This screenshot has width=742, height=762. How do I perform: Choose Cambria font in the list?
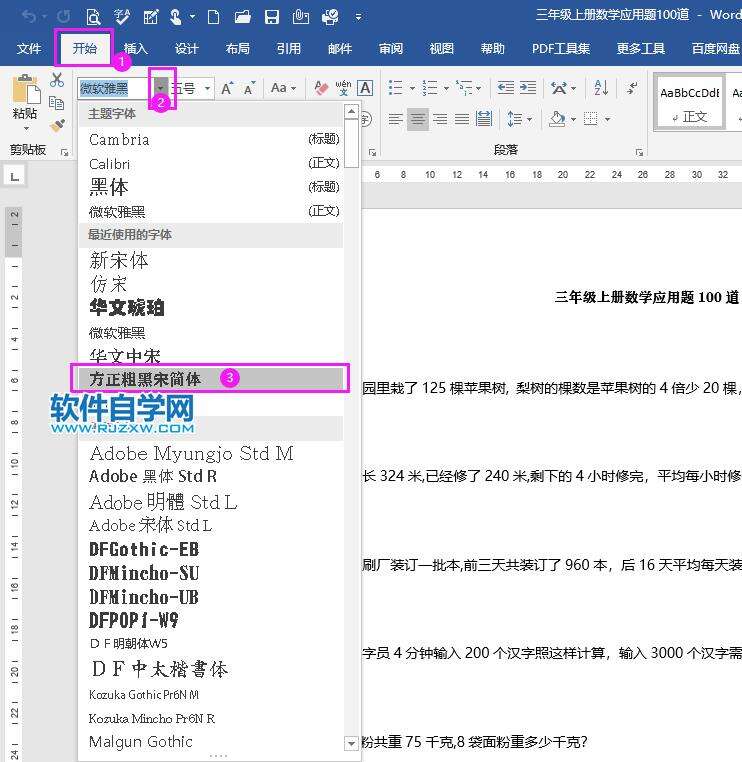(211, 139)
